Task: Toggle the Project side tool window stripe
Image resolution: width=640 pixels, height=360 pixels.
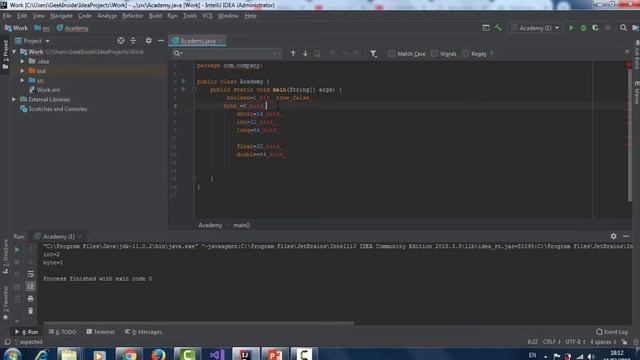Action: pos(5,54)
